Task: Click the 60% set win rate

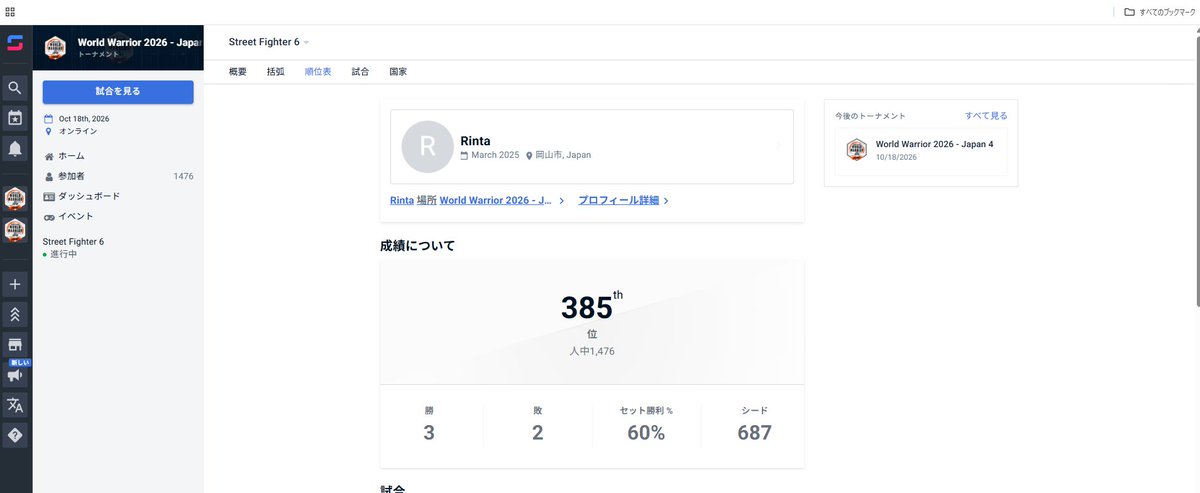Action: tap(646, 433)
